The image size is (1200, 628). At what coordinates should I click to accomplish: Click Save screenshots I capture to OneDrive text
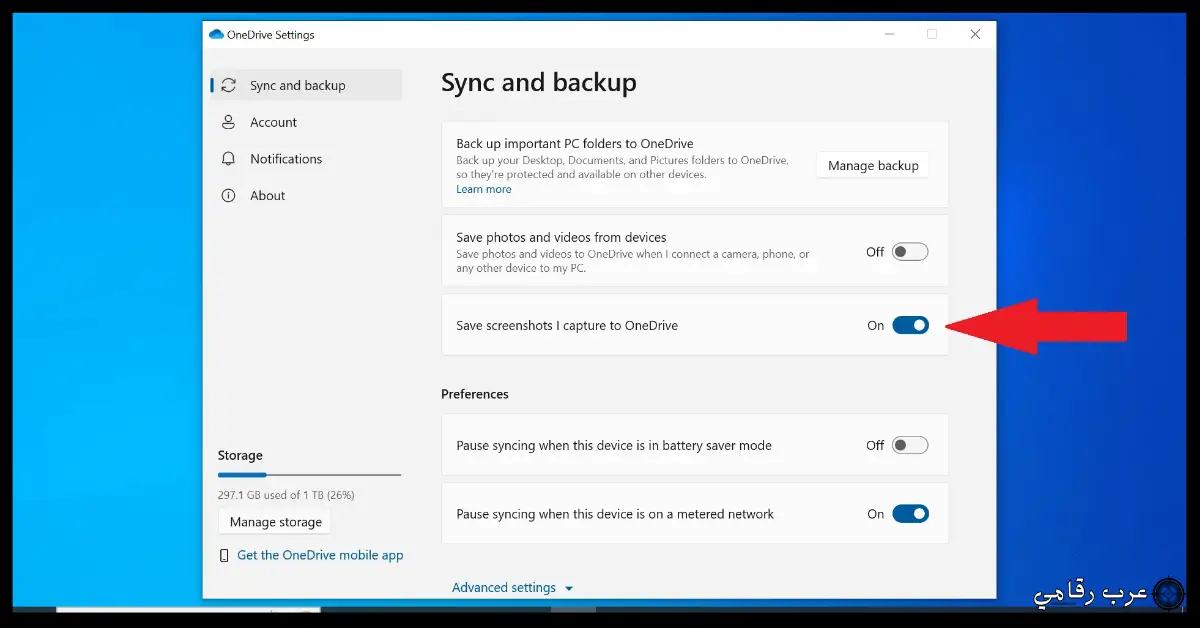pyautogui.click(x=567, y=325)
